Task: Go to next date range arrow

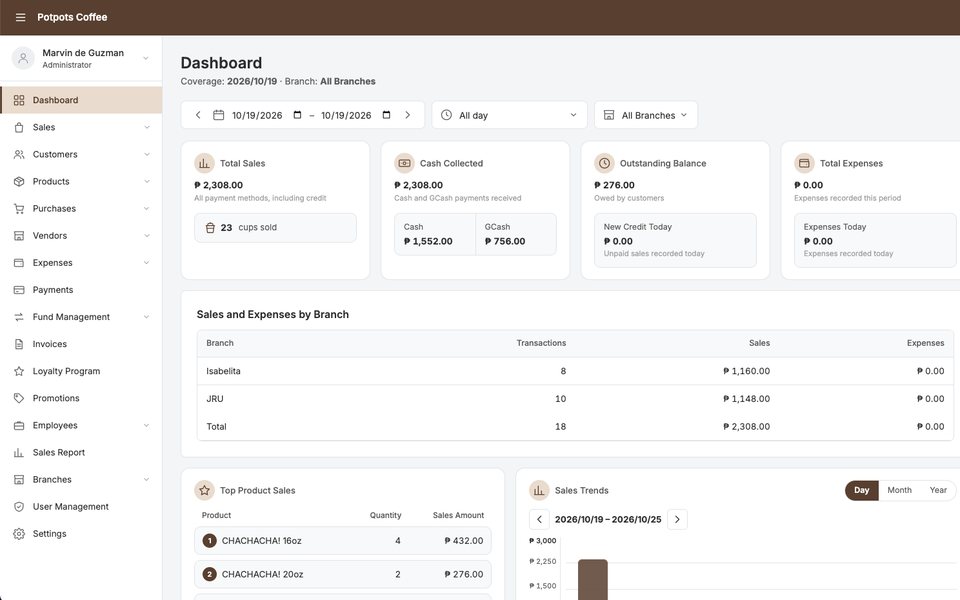Action: point(408,115)
